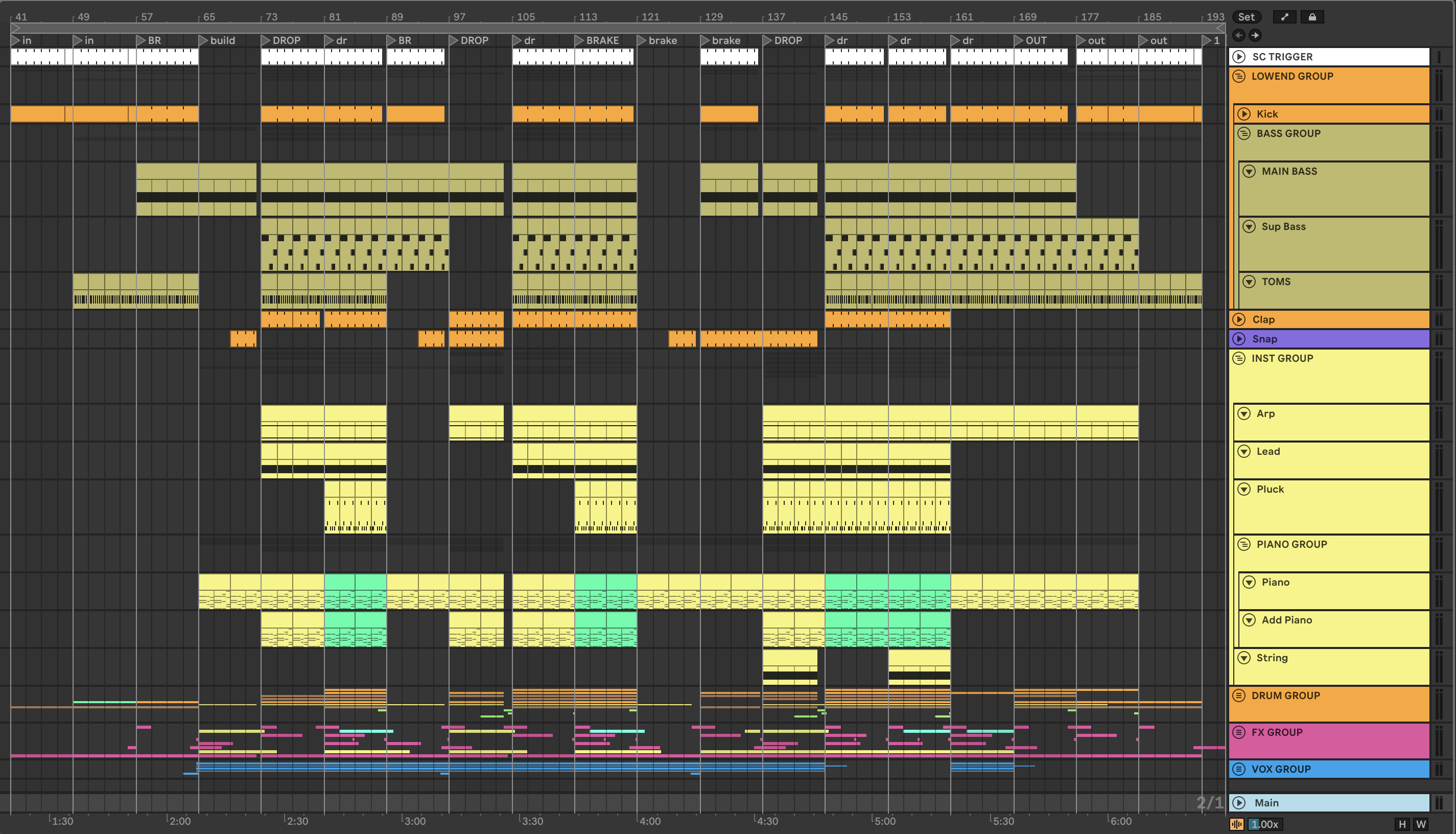The height and width of the screenshot is (834, 1456).
Task: Collapse the Sup Bass track arrow
Action: [x=1249, y=226]
